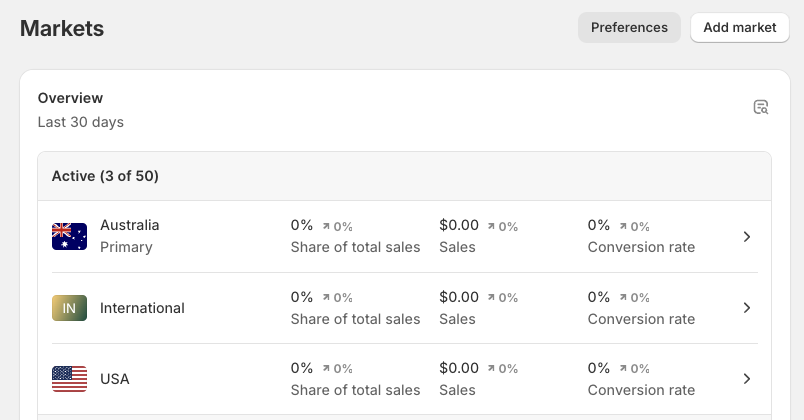This screenshot has height=420, width=804.
Task: Click the Active (3 of 50) header
Action: [x=105, y=176]
